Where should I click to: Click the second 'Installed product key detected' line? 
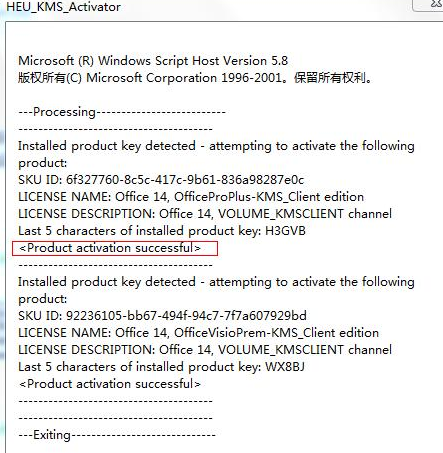216,282
